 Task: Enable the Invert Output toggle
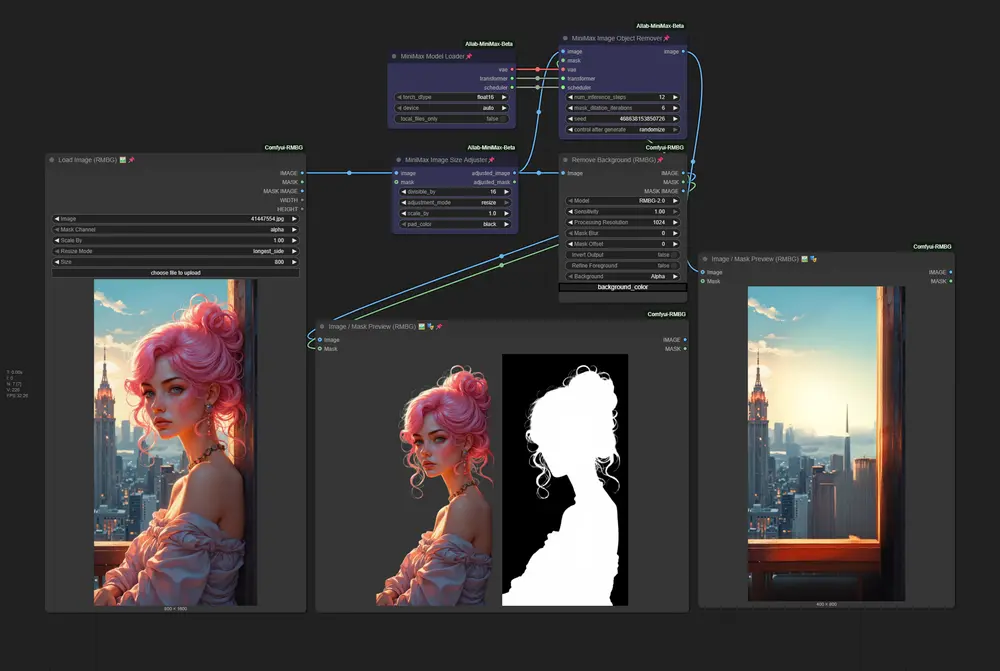tap(675, 254)
